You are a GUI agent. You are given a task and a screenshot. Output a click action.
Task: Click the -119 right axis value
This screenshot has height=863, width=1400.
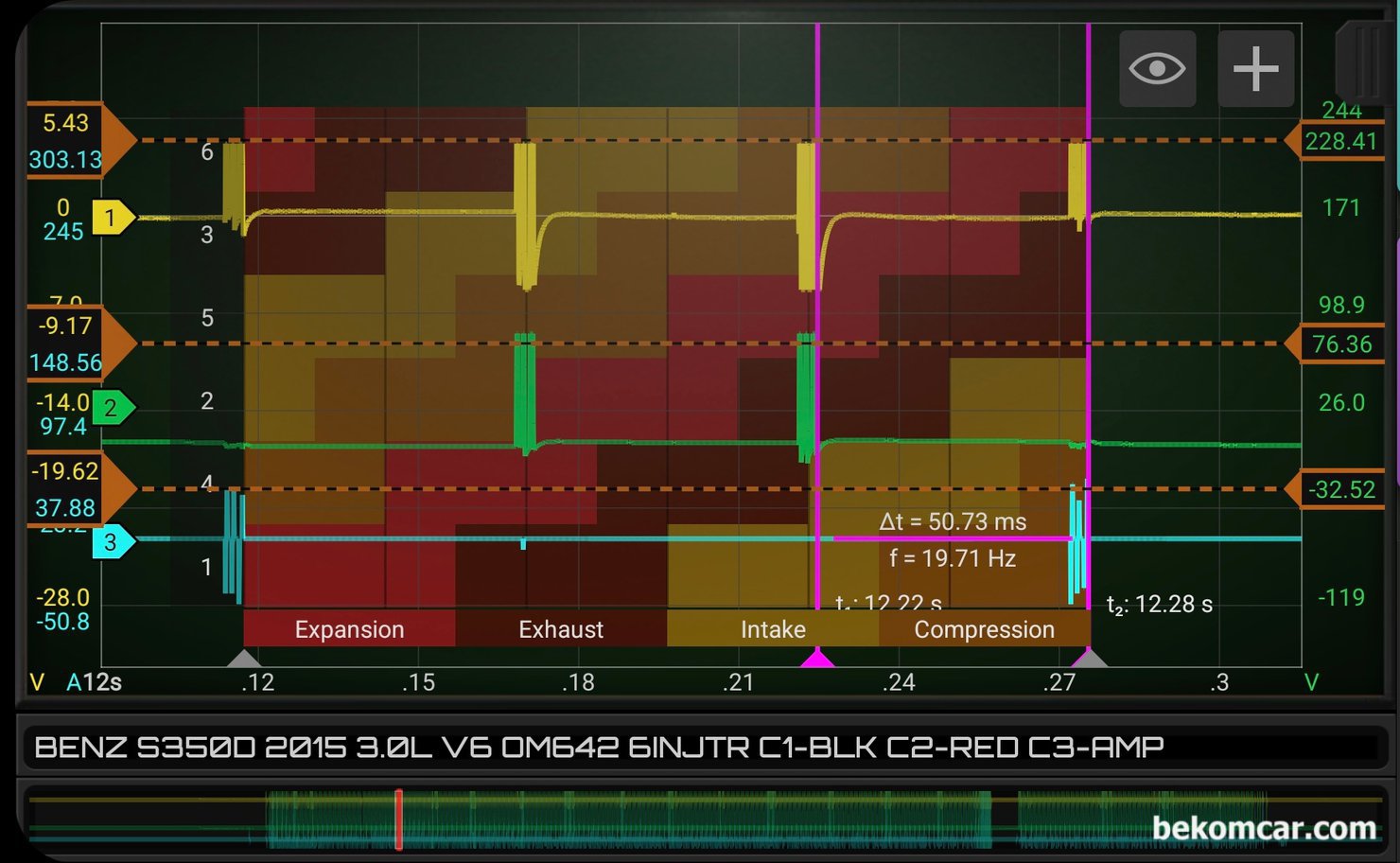pos(1341,597)
